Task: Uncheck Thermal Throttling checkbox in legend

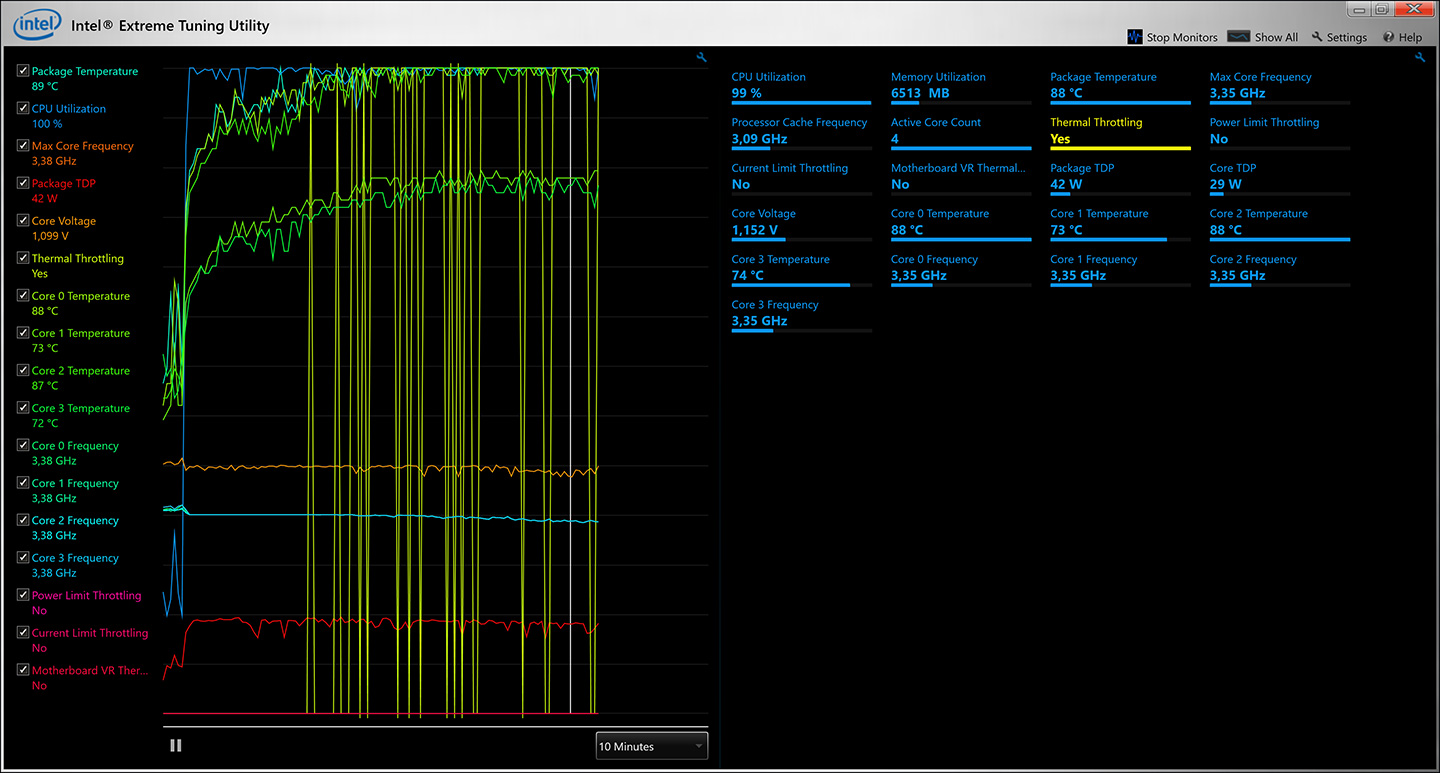Action: (23, 258)
